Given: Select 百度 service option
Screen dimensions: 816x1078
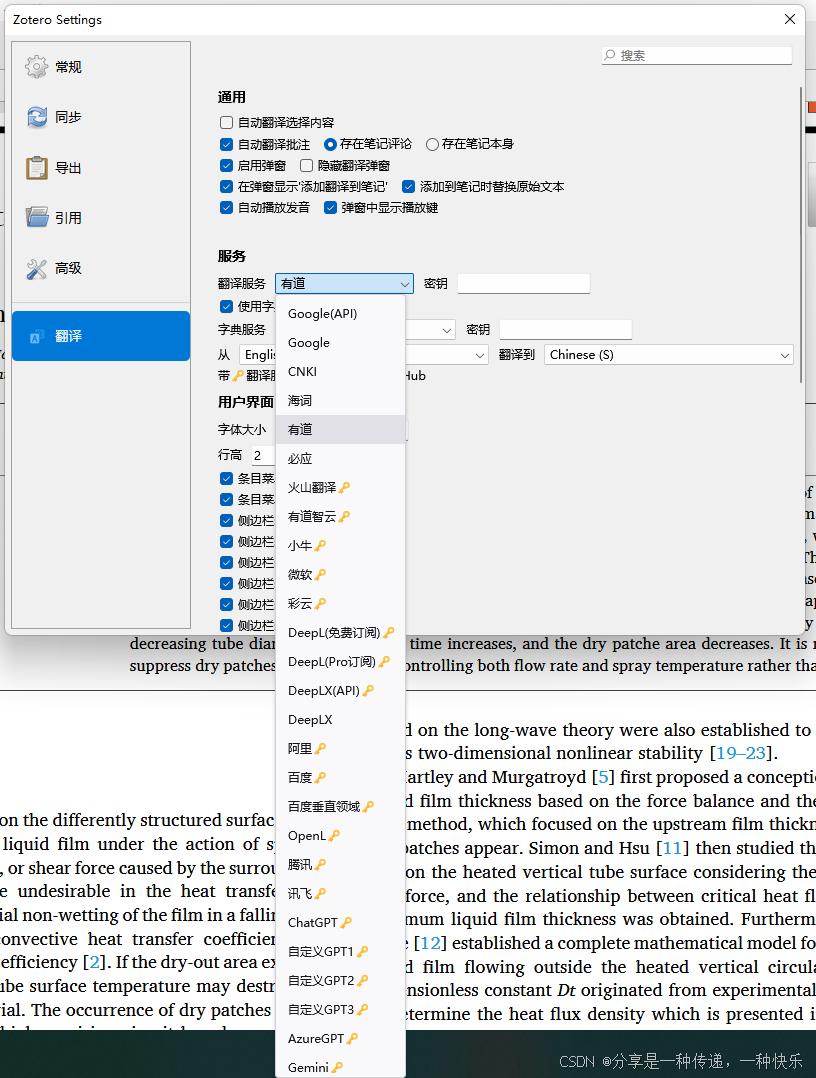Looking at the screenshot, I should [x=340, y=778].
